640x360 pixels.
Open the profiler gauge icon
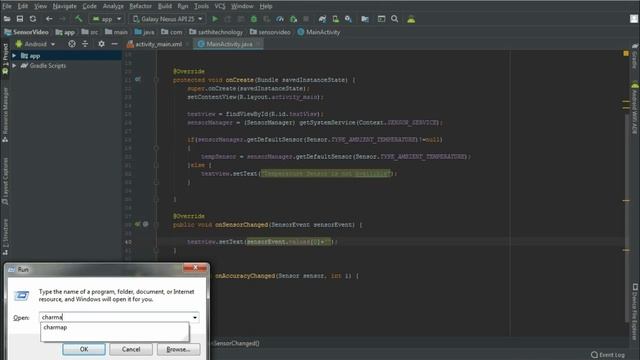pyautogui.click(x=280, y=19)
